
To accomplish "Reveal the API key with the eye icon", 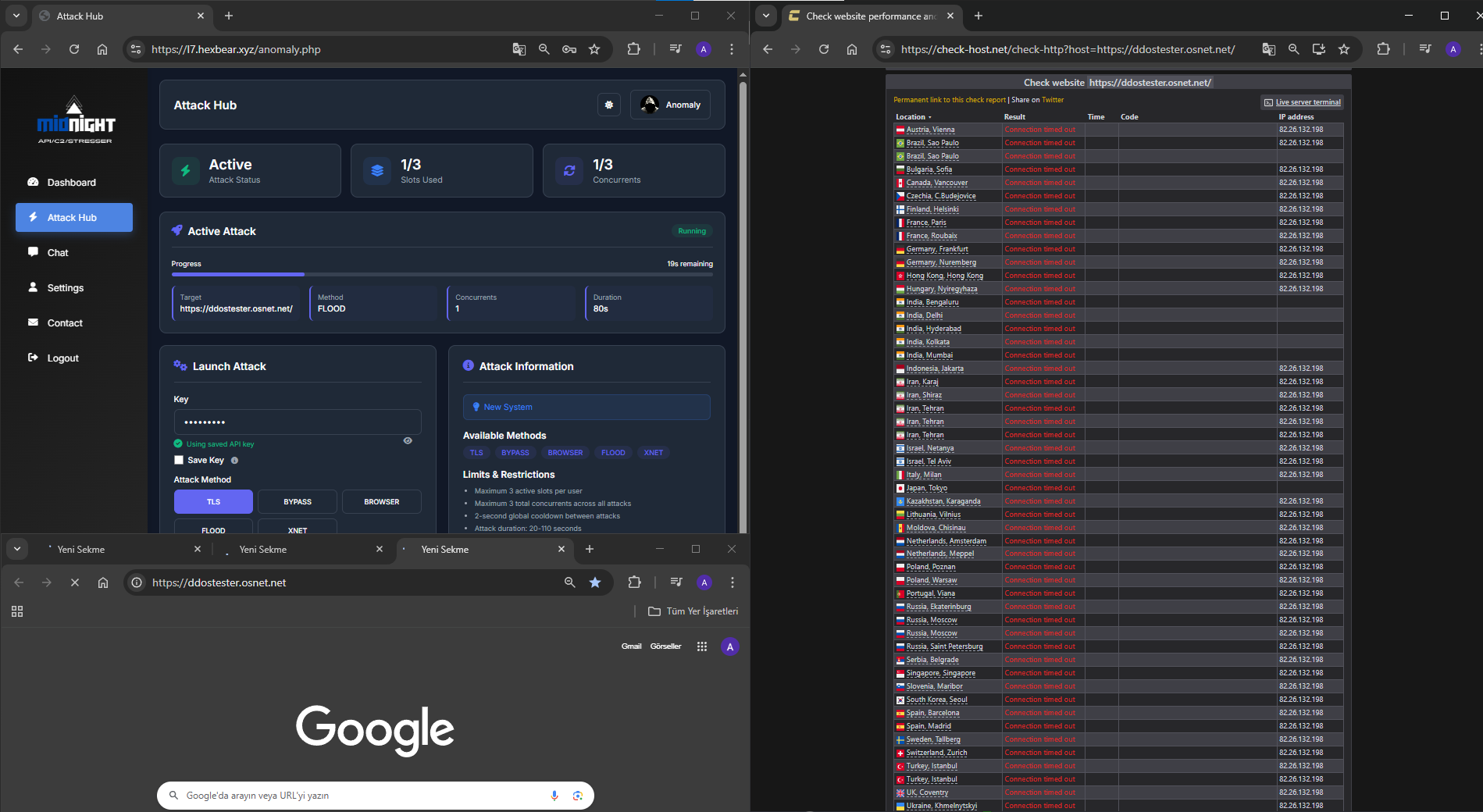I will [x=408, y=441].
